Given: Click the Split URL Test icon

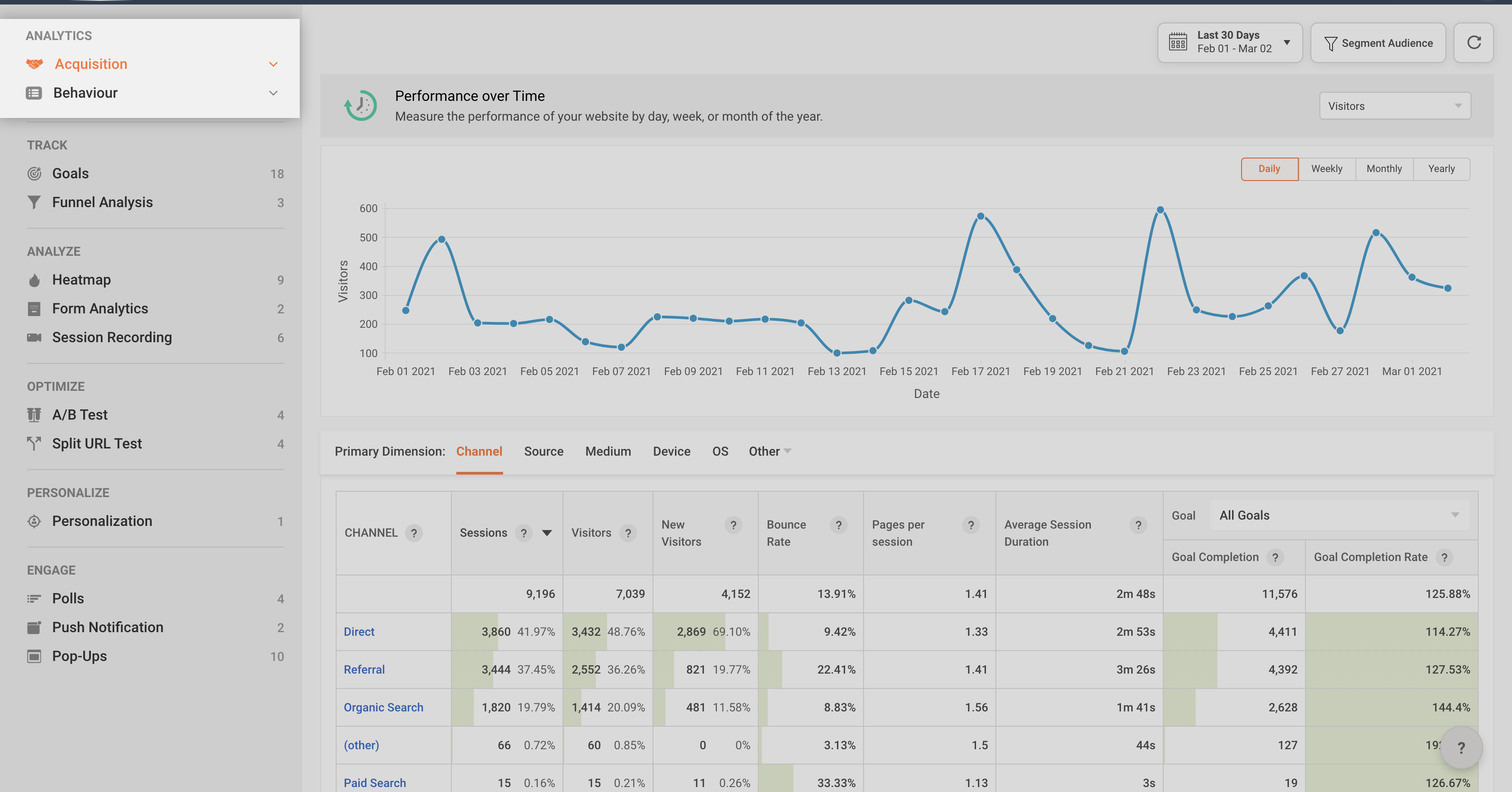Looking at the screenshot, I should [34, 444].
